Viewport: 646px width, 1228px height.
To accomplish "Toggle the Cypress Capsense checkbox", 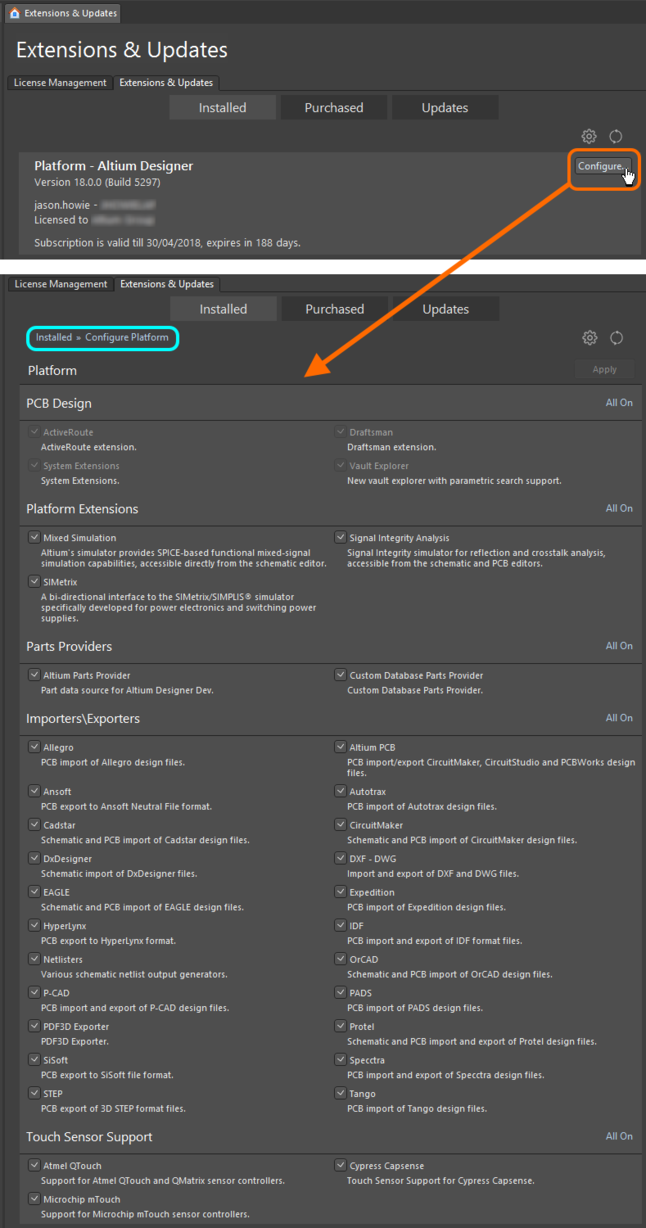I will coord(340,1165).
